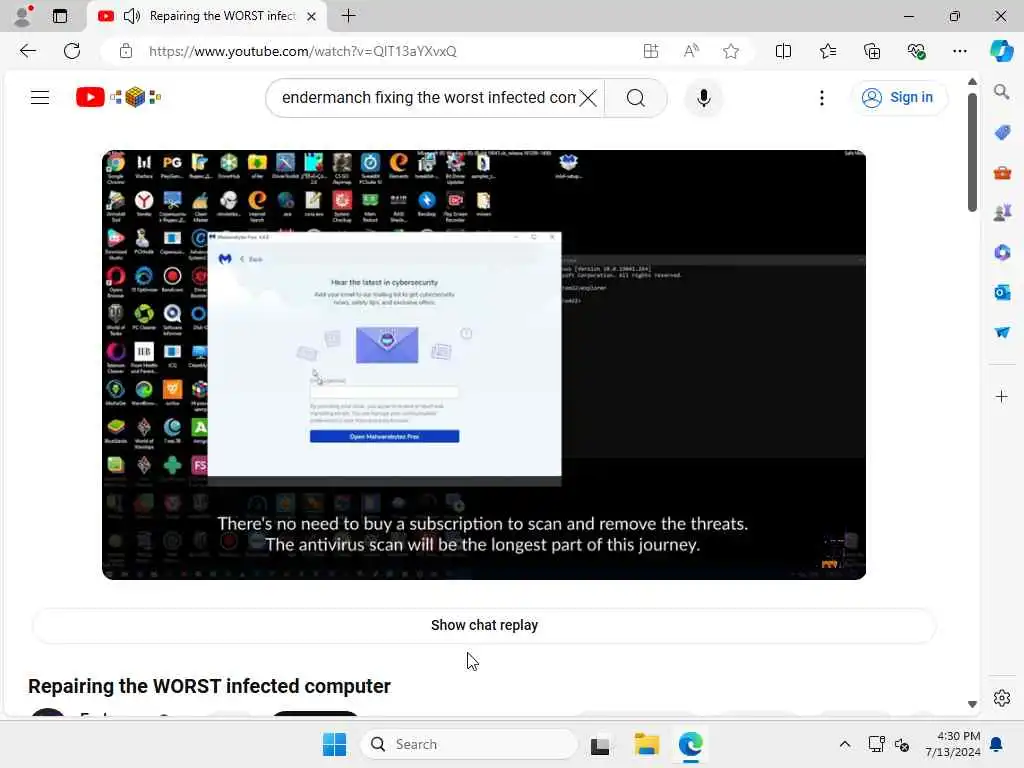Open sidebar Games chess icon
The width and height of the screenshot is (1024, 768).
(x=1001, y=212)
